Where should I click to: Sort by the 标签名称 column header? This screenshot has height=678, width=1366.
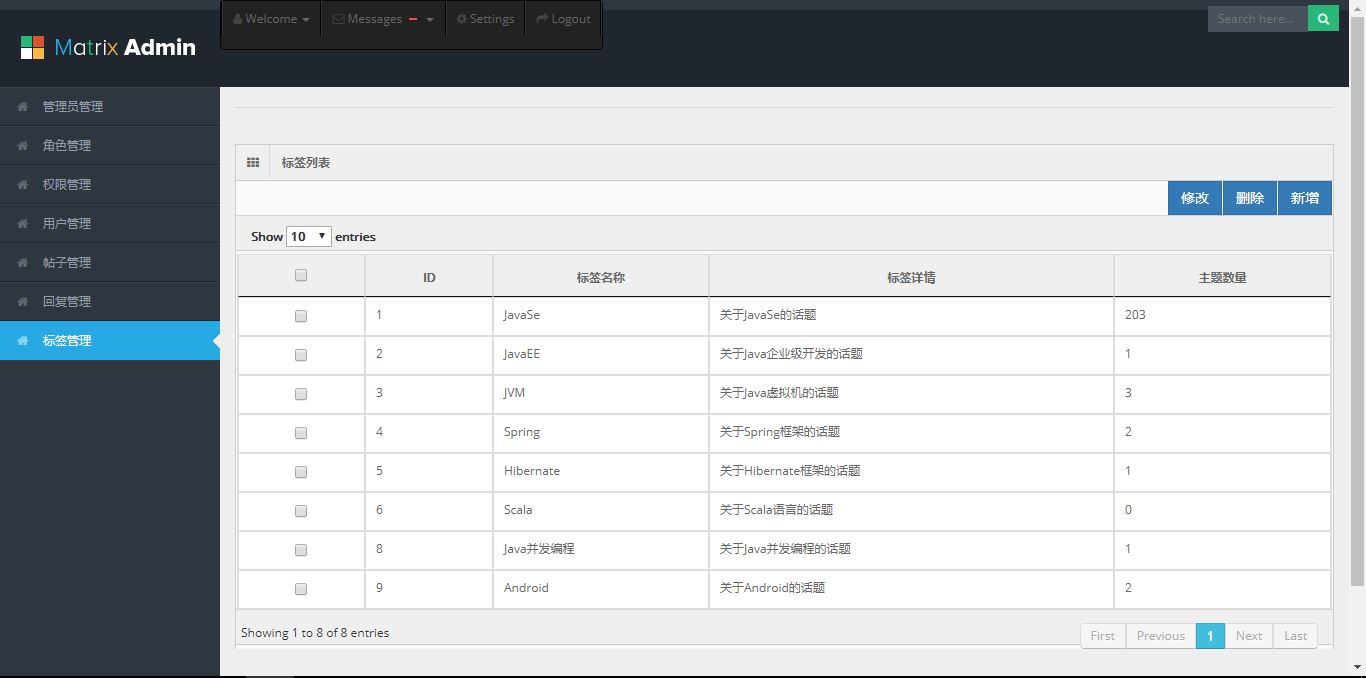(601, 277)
